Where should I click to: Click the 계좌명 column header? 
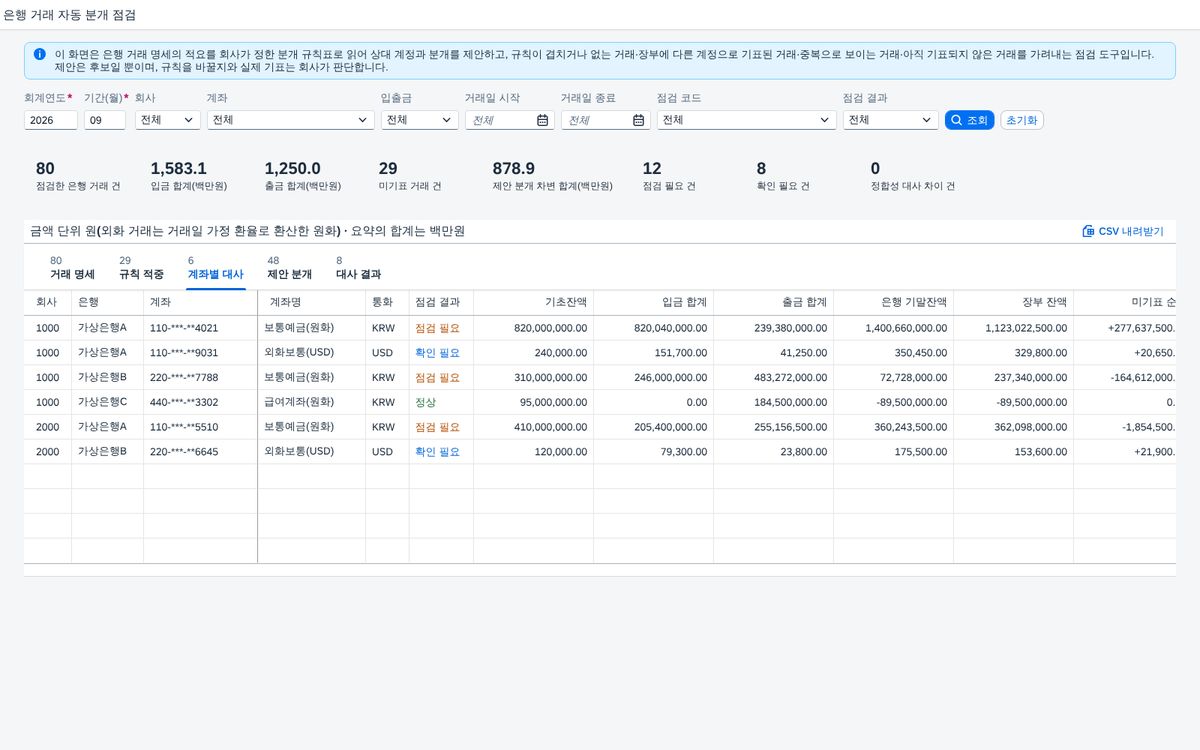311,302
